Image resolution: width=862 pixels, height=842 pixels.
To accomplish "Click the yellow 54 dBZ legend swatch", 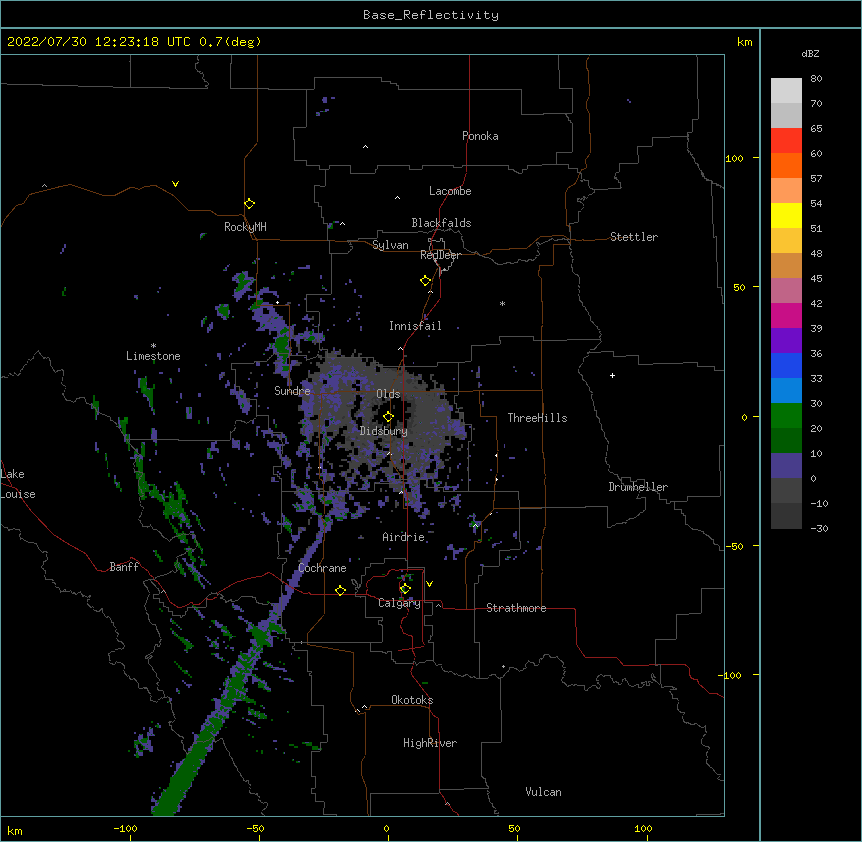I will click(x=786, y=215).
